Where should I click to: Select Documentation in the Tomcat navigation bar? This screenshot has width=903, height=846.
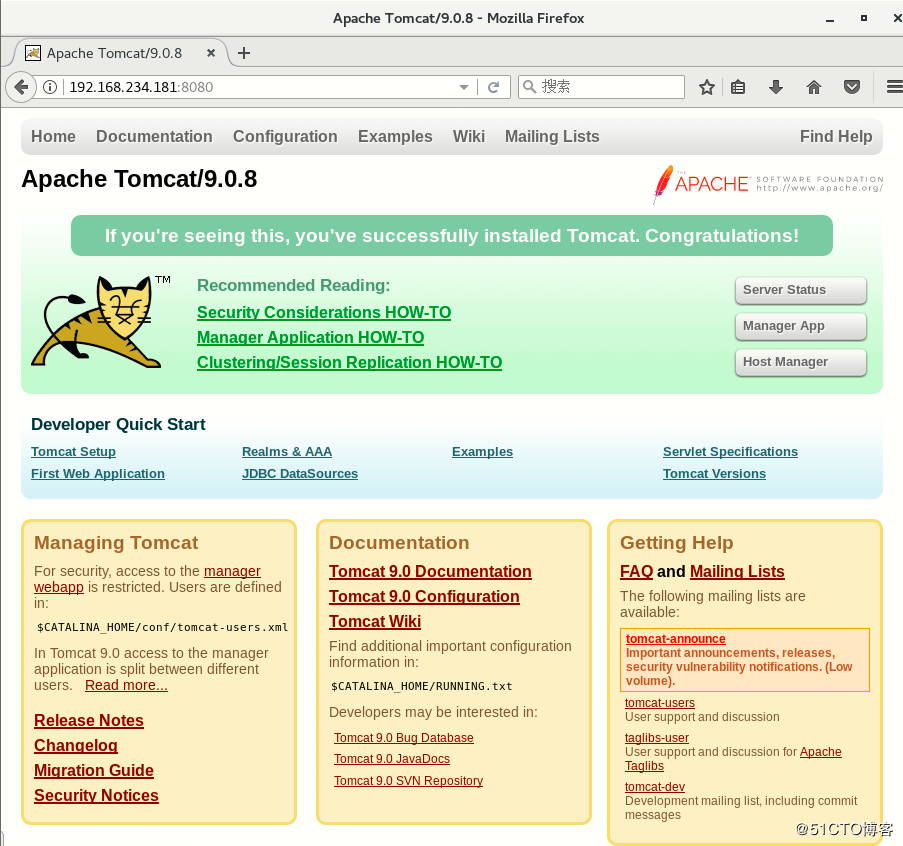[154, 136]
